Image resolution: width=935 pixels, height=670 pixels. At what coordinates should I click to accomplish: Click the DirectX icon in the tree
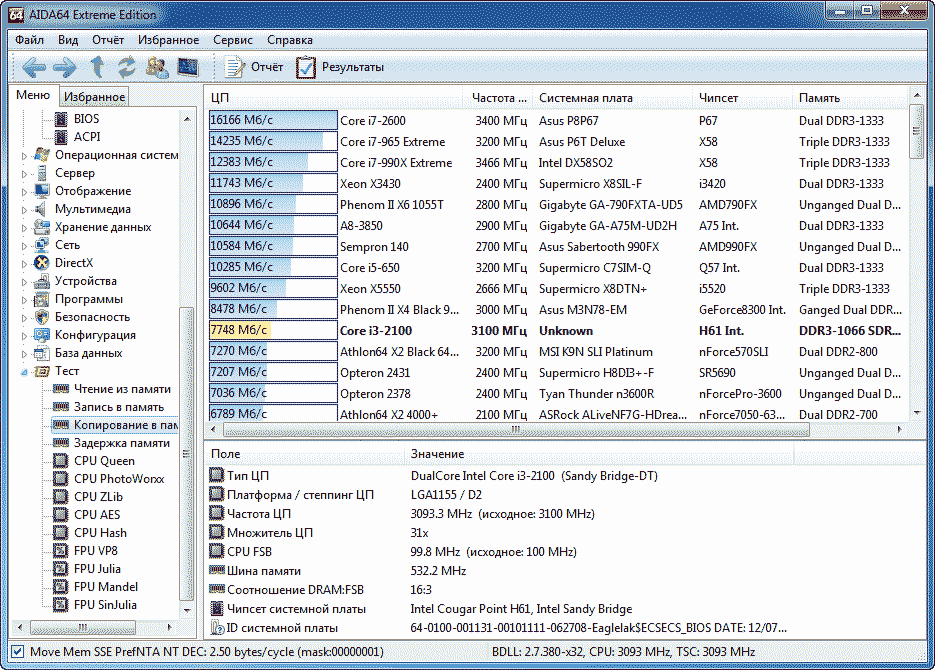click(41, 262)
